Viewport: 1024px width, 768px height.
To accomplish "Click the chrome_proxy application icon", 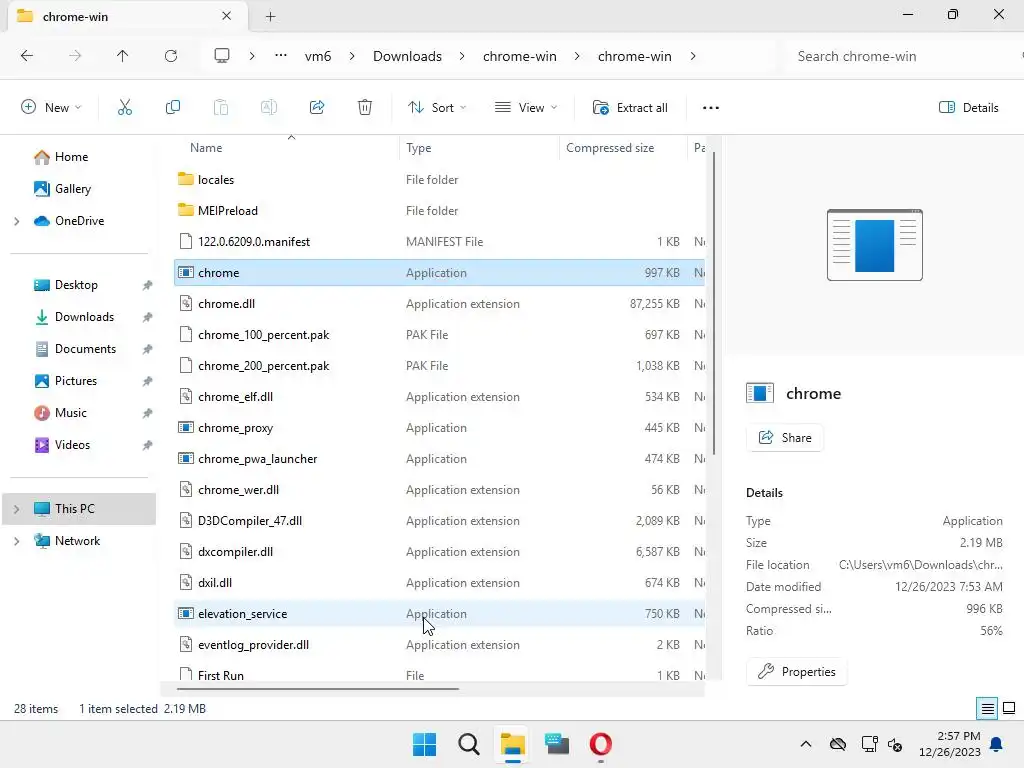I will 186,428.
